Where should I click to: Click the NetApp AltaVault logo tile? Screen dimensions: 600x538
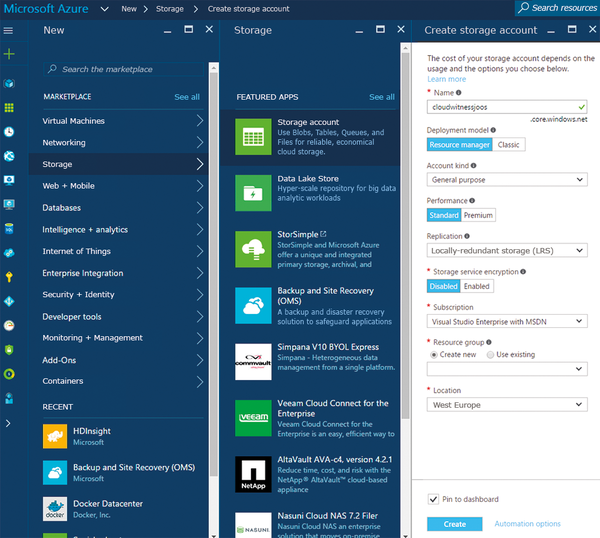click(253, 474)
